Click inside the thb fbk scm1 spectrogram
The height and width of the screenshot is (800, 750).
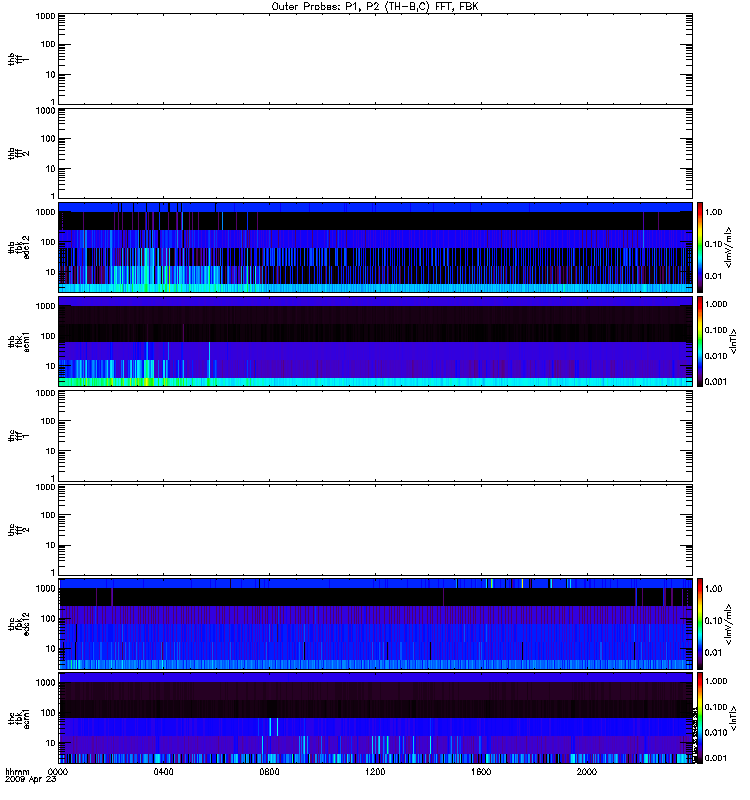pos(375,341)
